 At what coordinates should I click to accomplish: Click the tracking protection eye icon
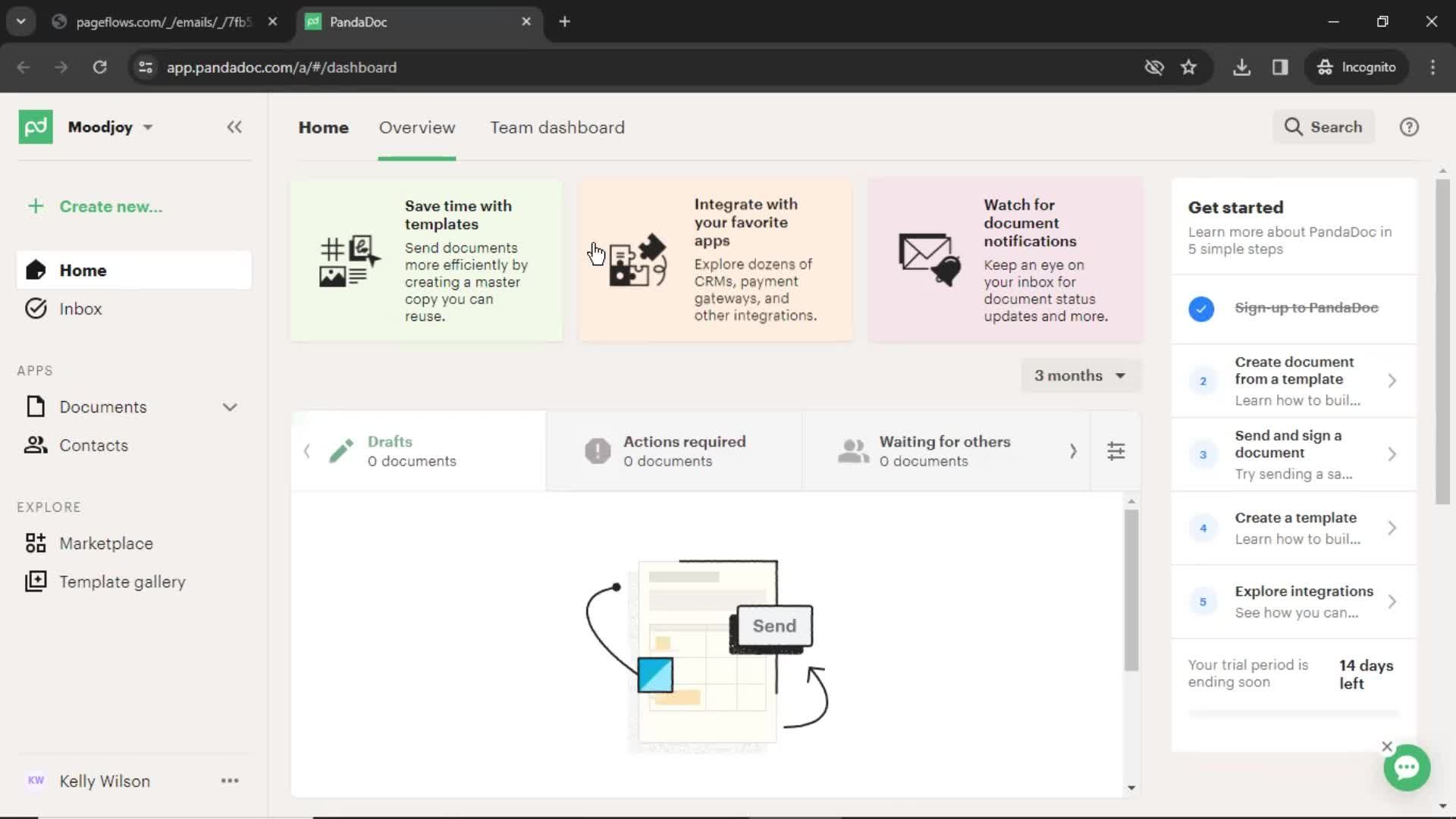[x=1154, y=67]
